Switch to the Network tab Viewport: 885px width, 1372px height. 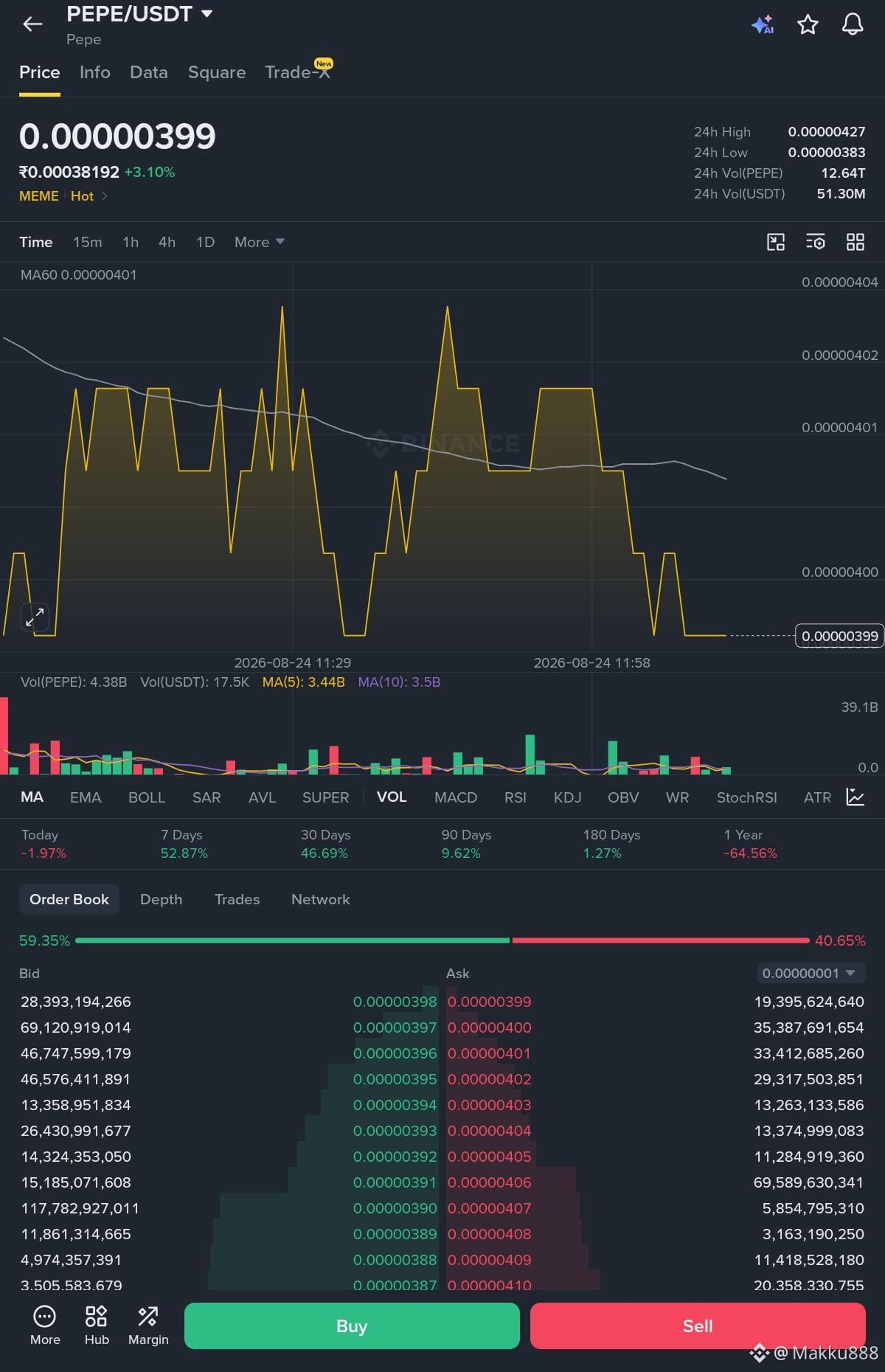point(321,899)
